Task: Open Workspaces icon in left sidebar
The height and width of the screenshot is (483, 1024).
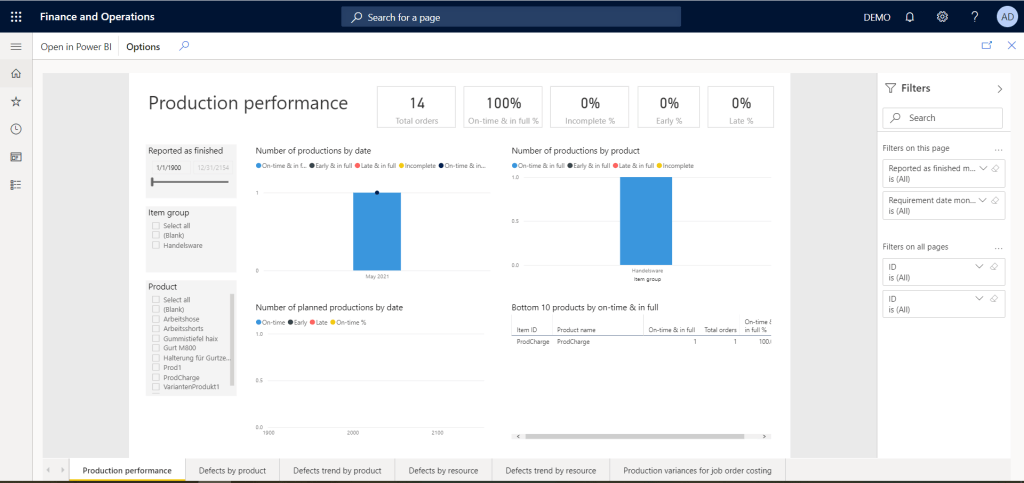Action: coord(16,157)
